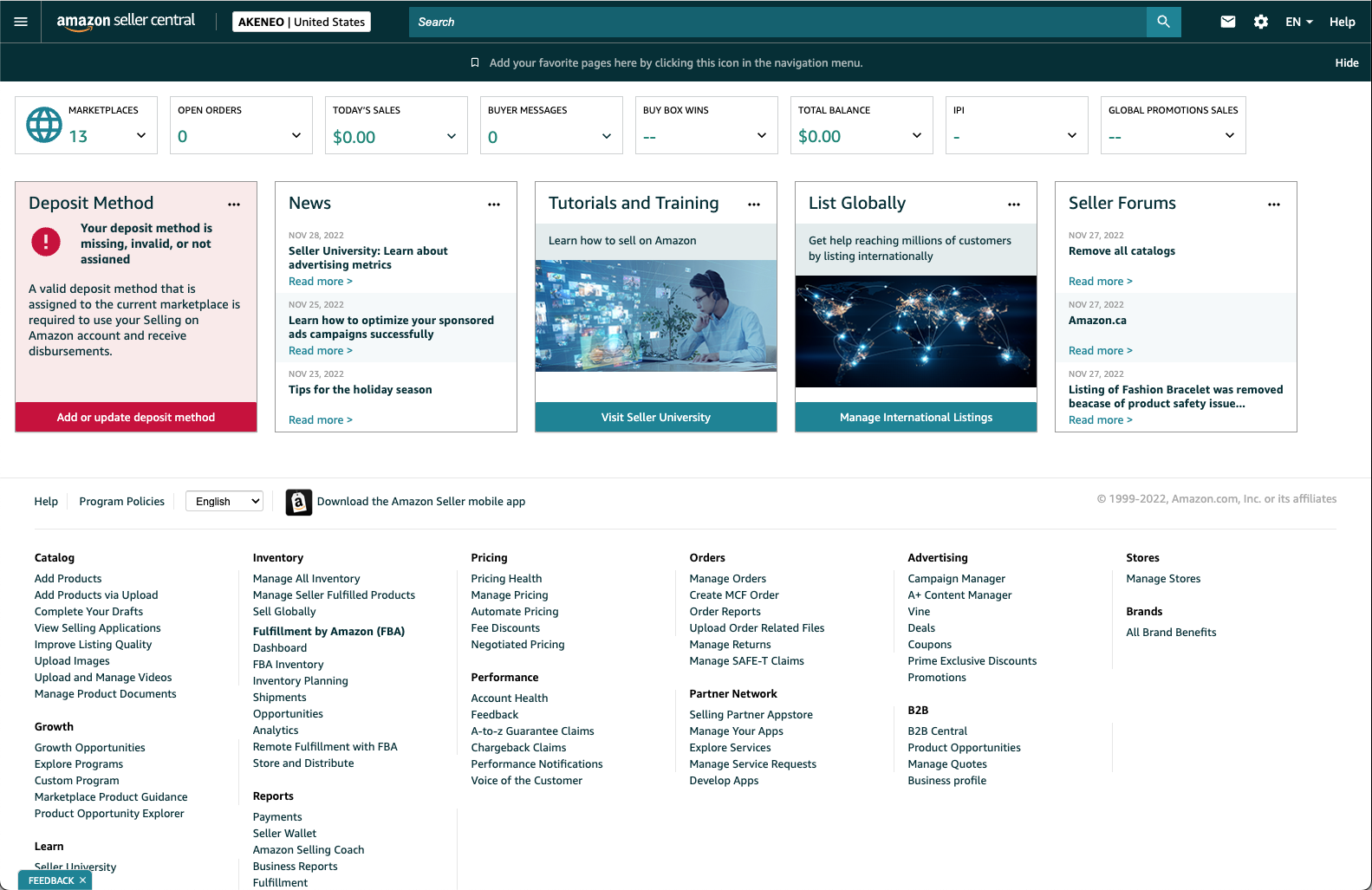Click the Amazon Seller mobile app icon
The height and width of the screenshot is (890, 1372).
click(x=298, y=502)
